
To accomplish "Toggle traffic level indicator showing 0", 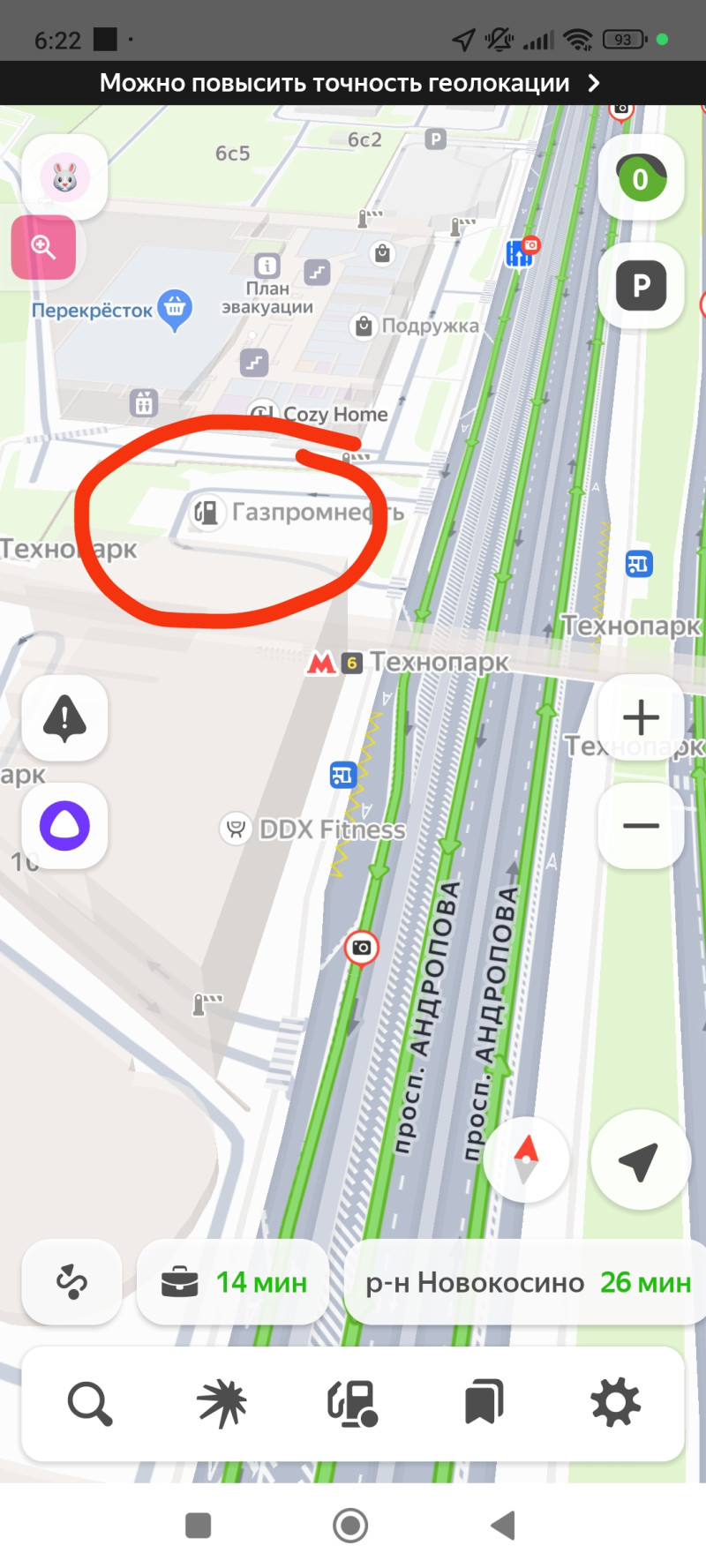I will (x=642, y=178).
